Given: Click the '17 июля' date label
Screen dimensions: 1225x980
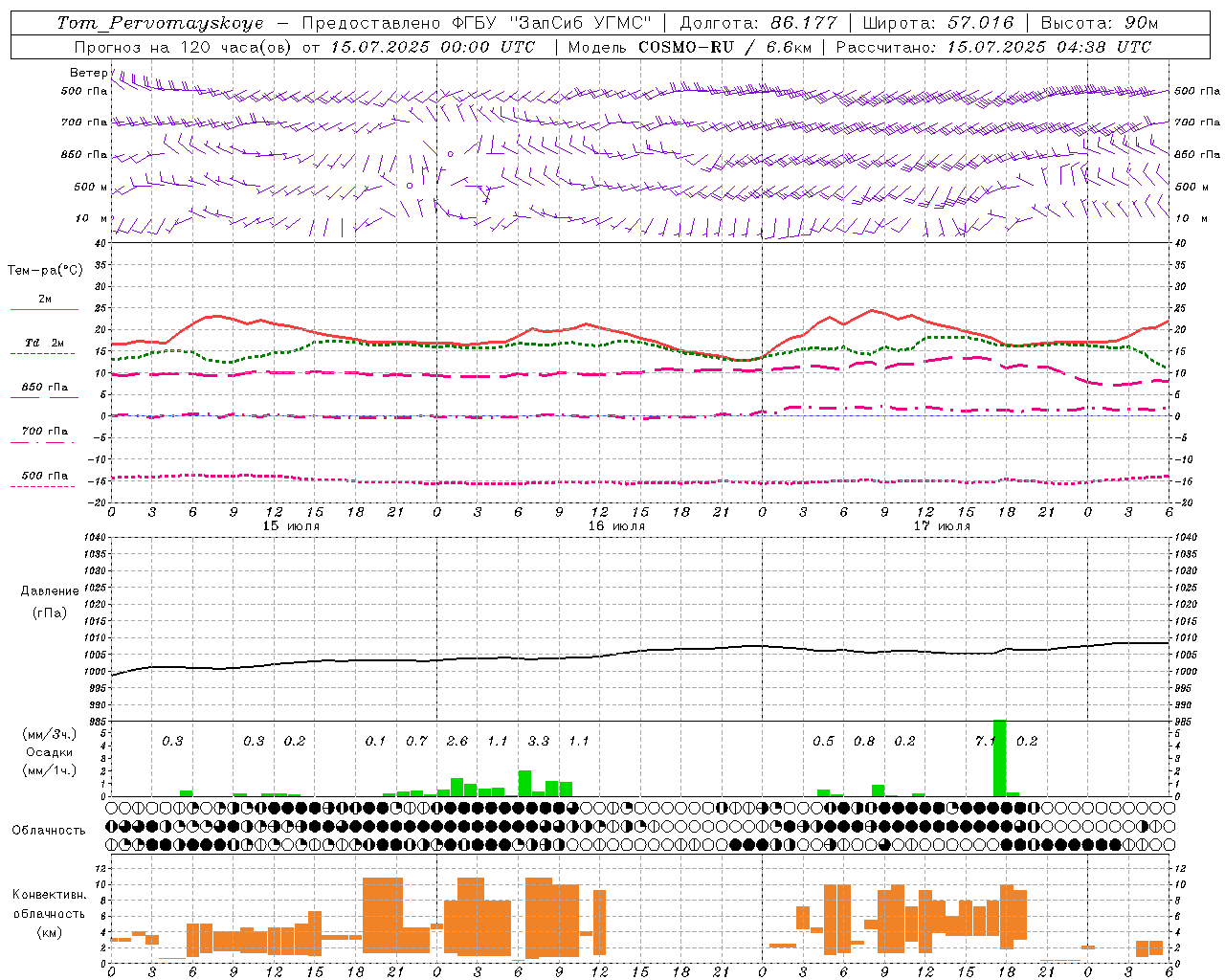Looking at the screenshot, I should click(942, 526).
